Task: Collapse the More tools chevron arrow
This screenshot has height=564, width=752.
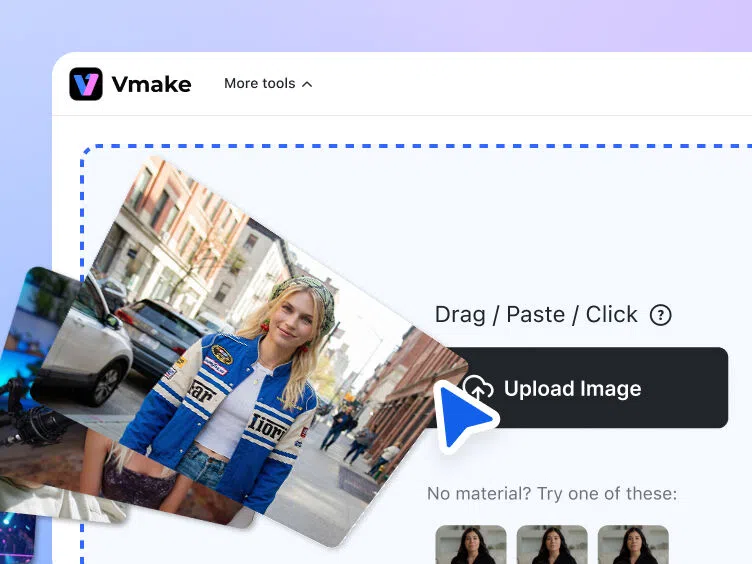Action: click(x=307, y=84)
